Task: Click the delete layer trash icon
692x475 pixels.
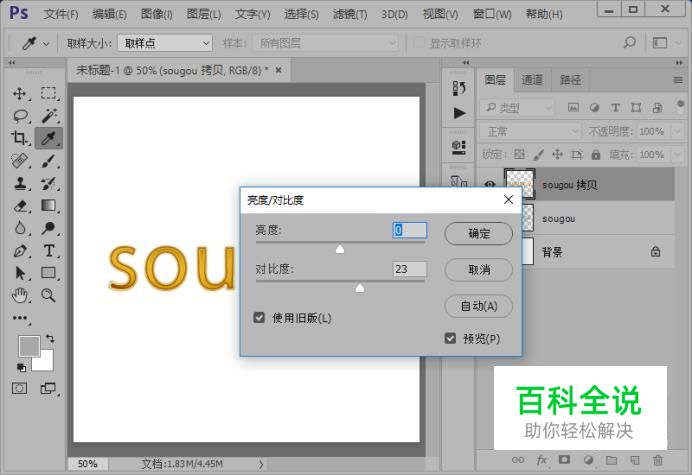Action: pos(658,460)
